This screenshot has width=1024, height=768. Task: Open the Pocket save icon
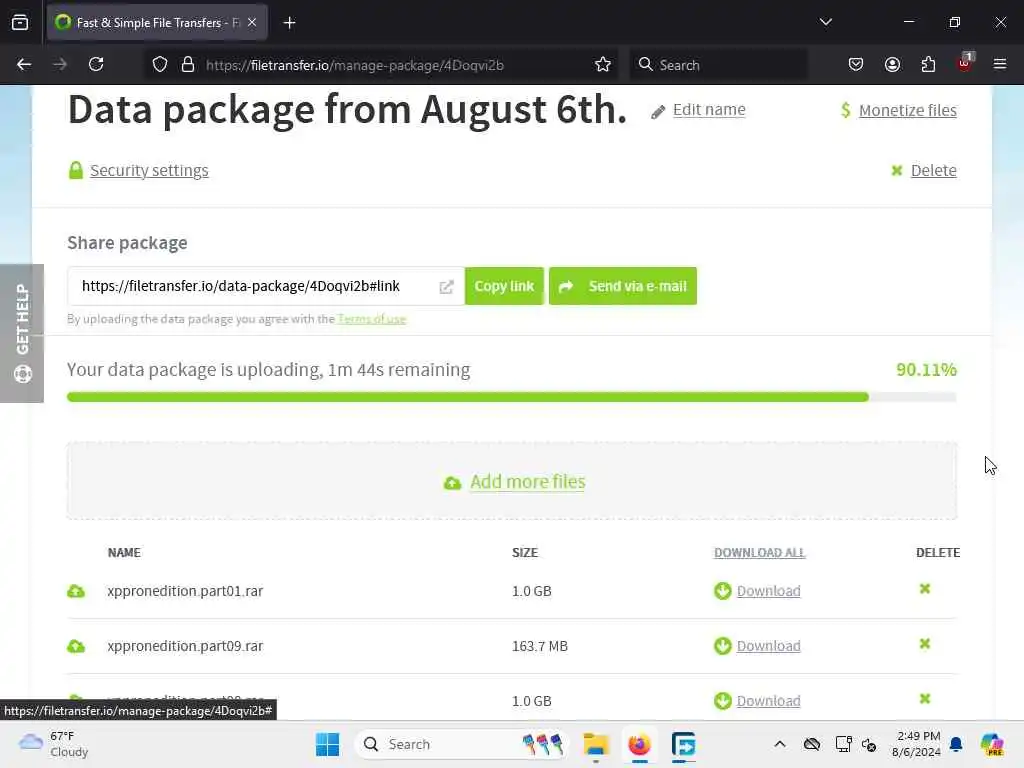coord(856,64)
